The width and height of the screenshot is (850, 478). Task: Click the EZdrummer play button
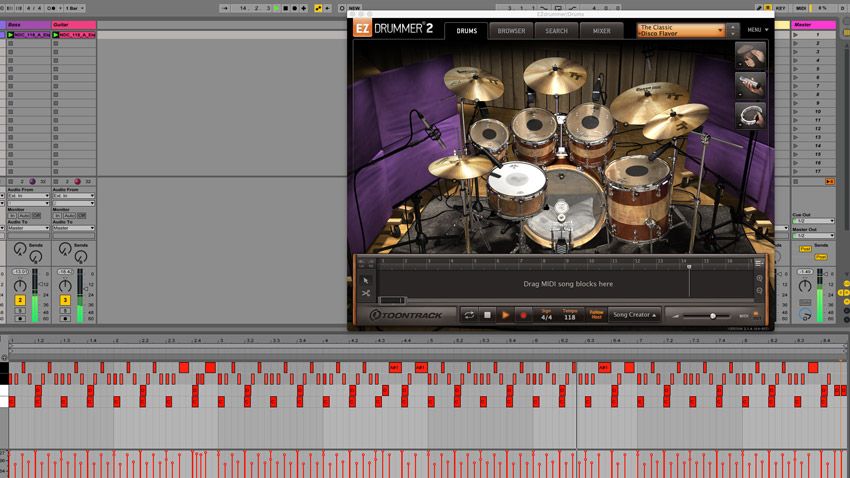[x=505, y=315]
